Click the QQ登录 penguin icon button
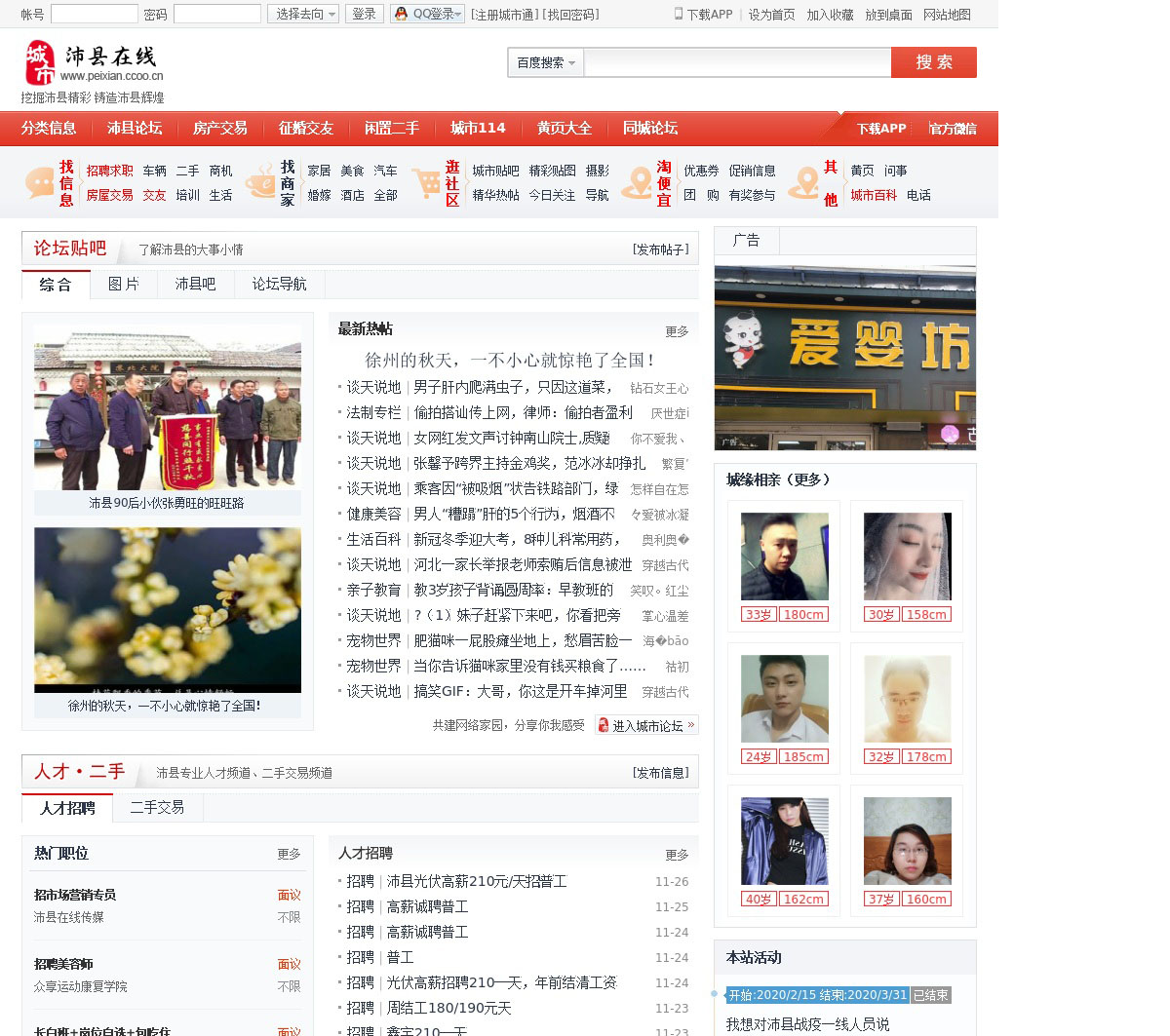 coord(401,14)
